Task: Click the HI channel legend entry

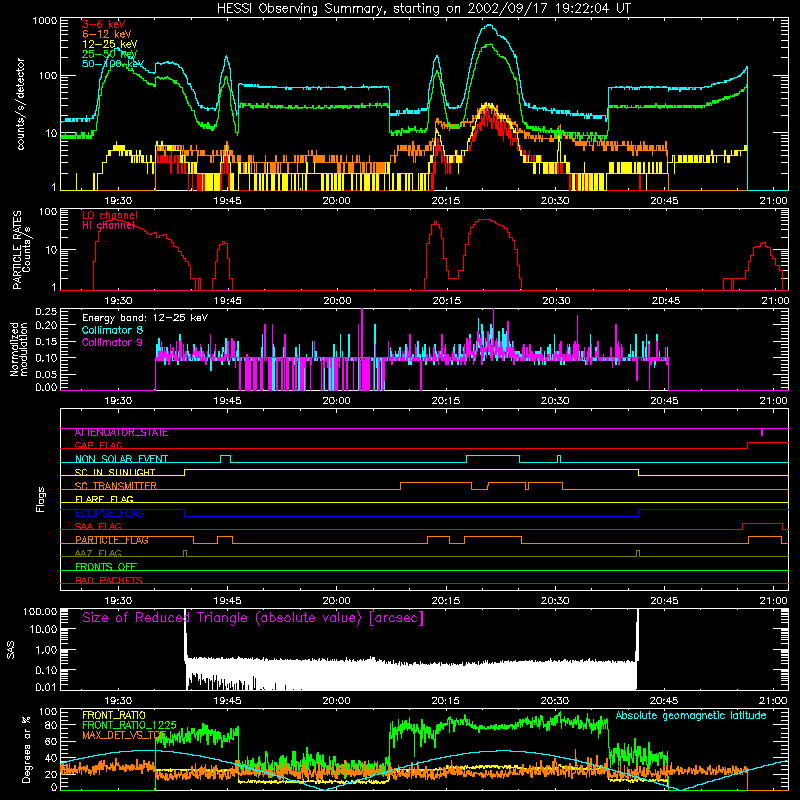Action: tap(109, 226)
